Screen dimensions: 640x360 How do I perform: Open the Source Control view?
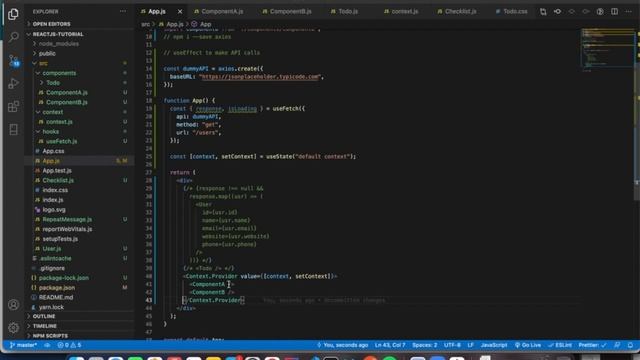(x=13, y=60)
